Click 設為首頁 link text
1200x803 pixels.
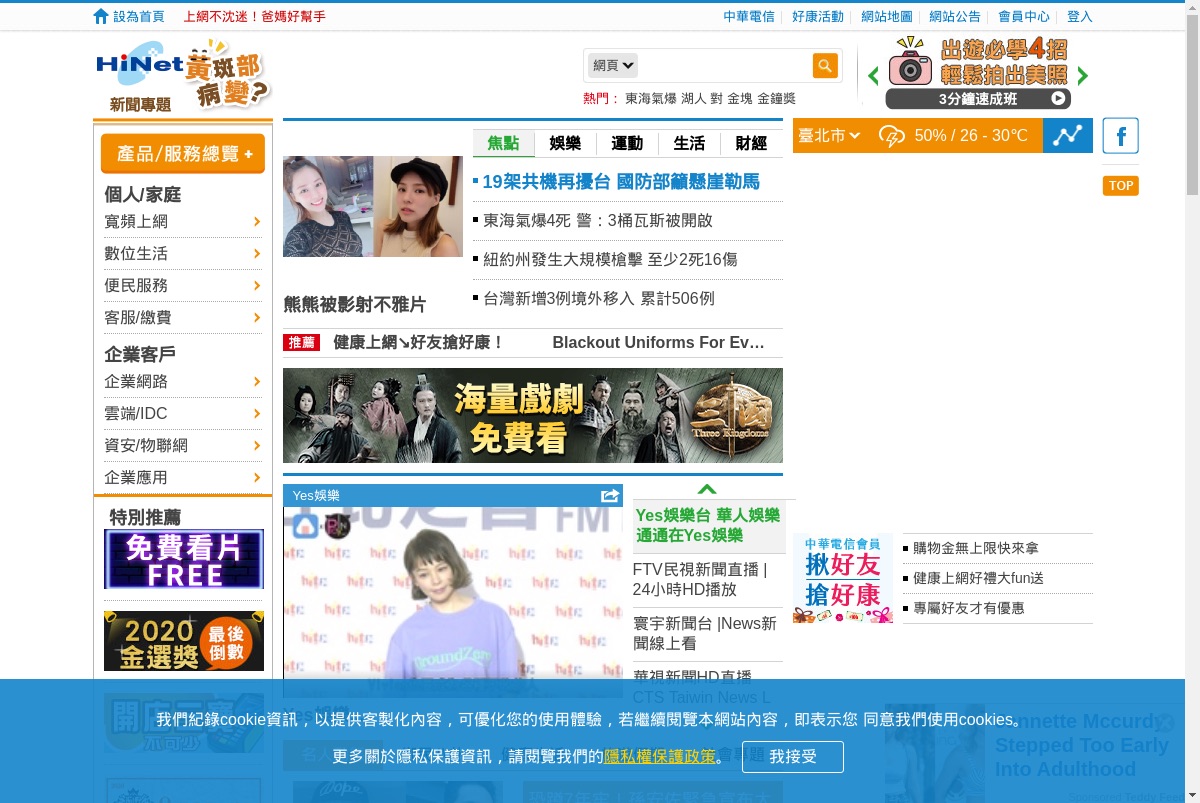coord(139,16)
